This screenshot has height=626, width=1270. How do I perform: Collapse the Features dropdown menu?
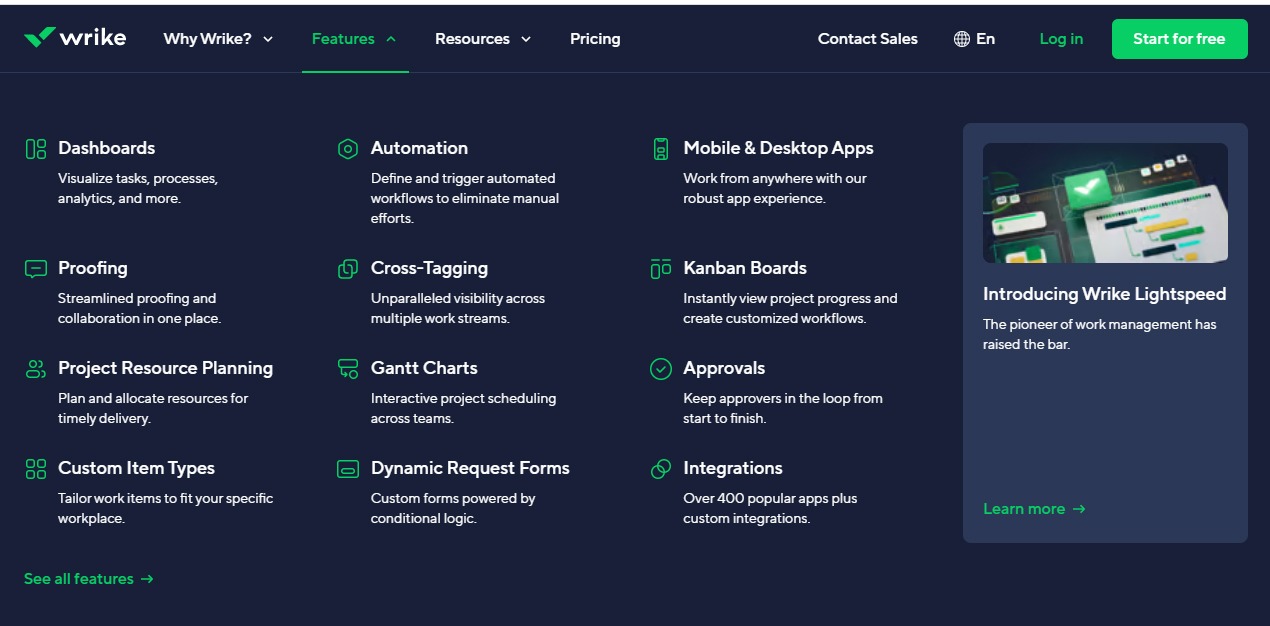[354, 39]
